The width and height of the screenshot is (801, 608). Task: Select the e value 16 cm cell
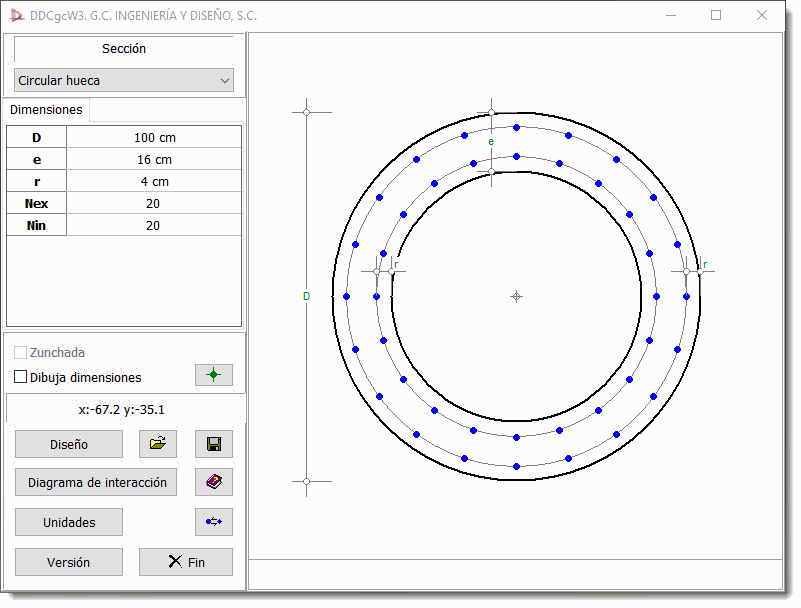154,159
